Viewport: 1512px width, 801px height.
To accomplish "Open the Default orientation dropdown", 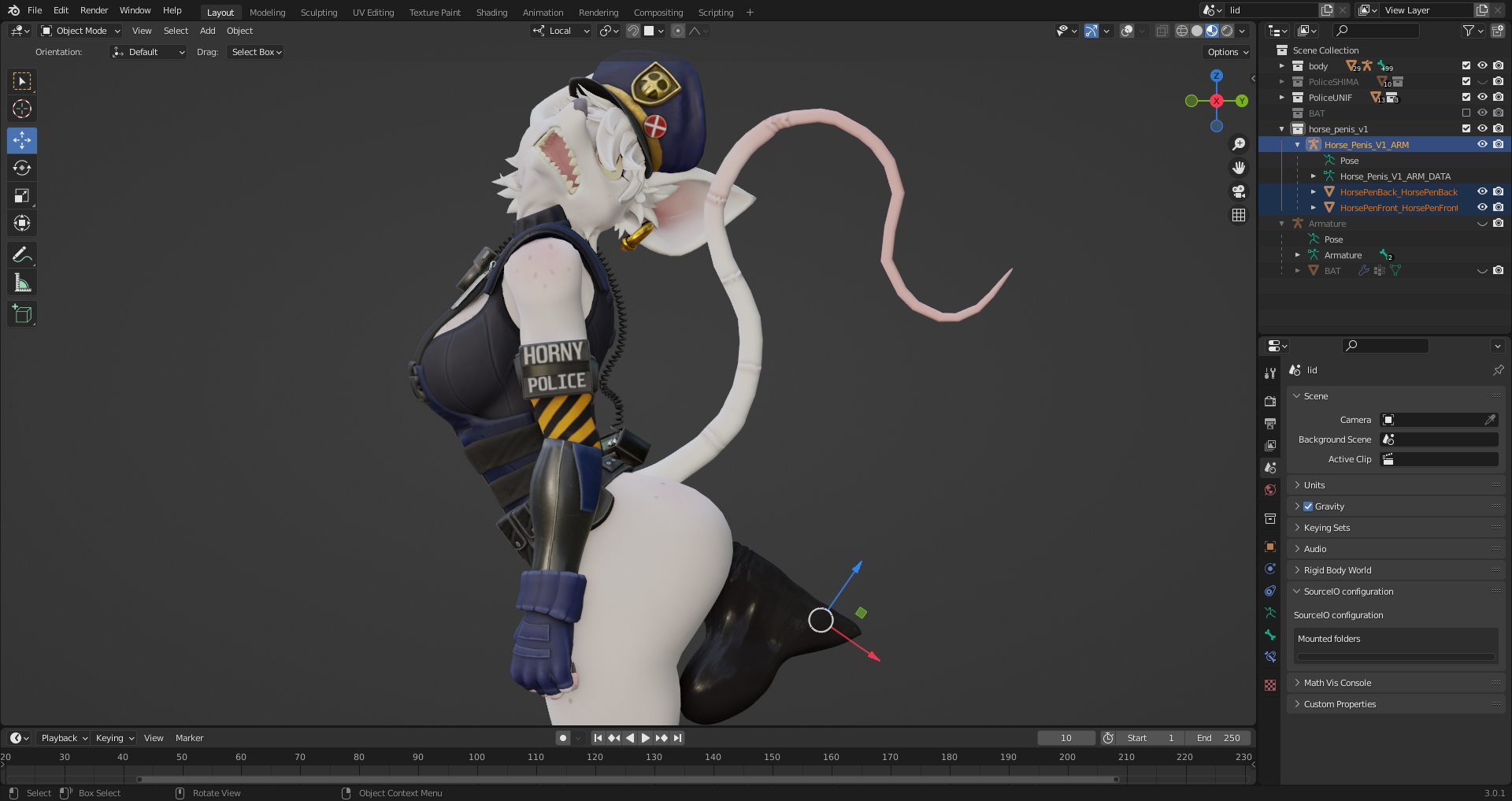I will pyautogui.click(x=148, y=52).
